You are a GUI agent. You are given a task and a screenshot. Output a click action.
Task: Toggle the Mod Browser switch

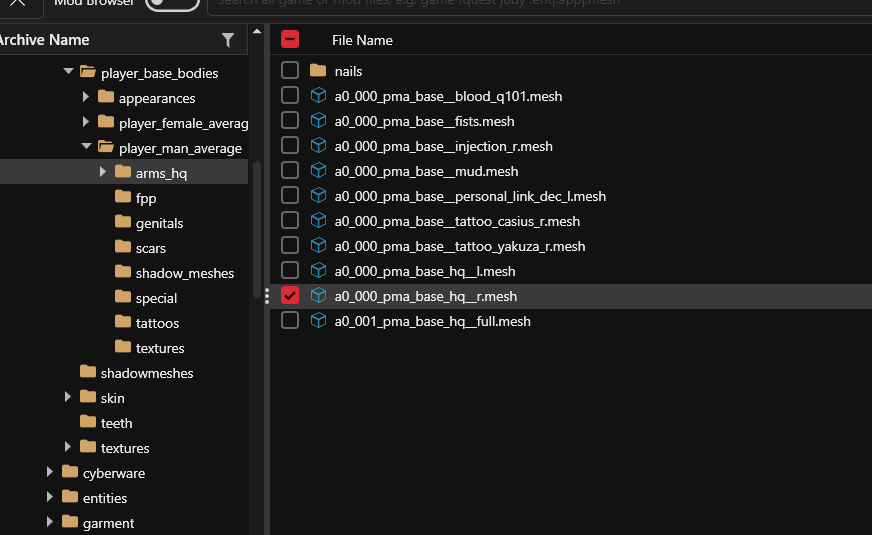coord(171,3)
